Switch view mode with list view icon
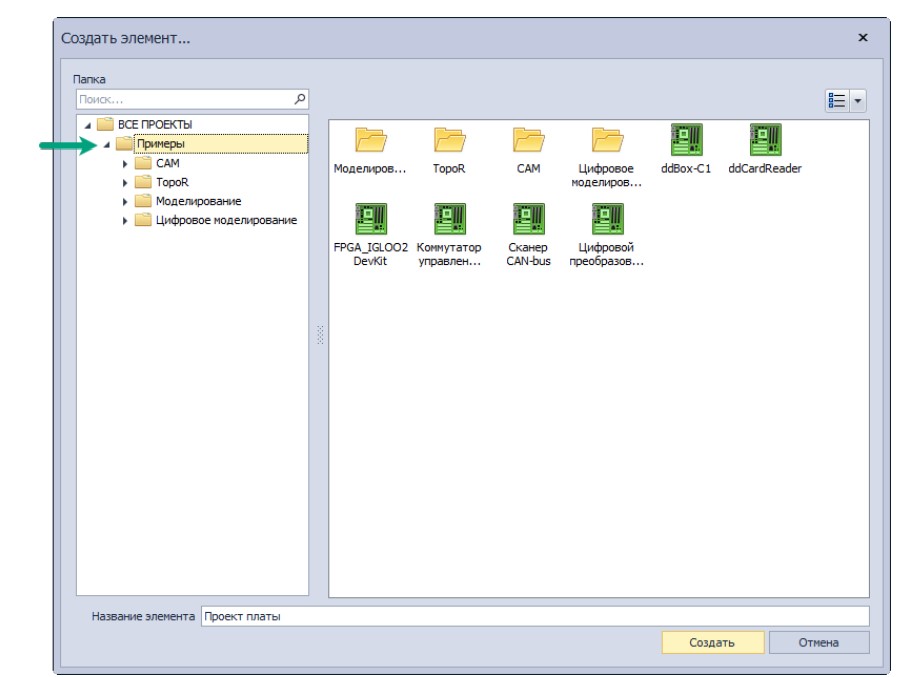The image size is (918, 677). 837,101
